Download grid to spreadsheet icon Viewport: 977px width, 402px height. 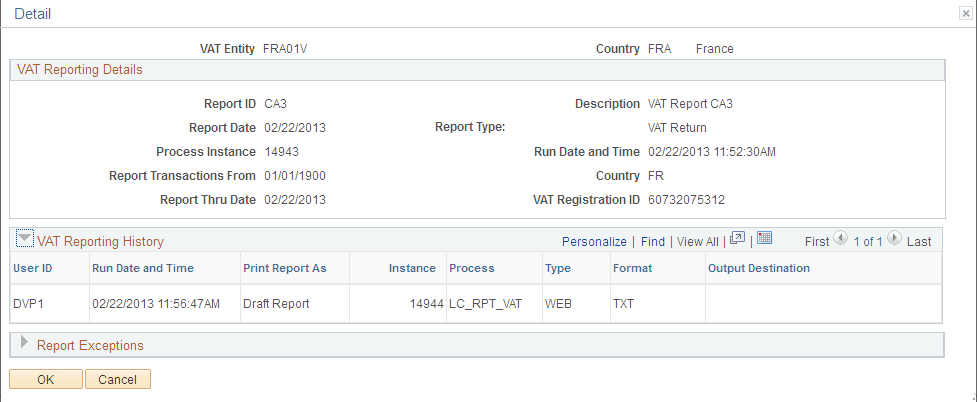(x=765, y=238)
